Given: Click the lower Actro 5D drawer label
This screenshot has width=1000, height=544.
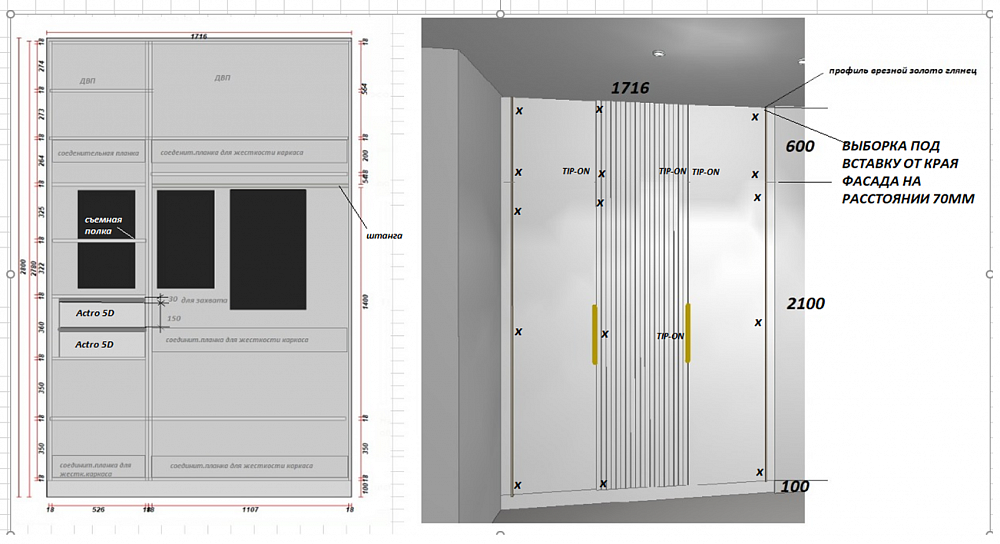Looking at the screenshot, I should pyautogui.click(x=96, y=344).
